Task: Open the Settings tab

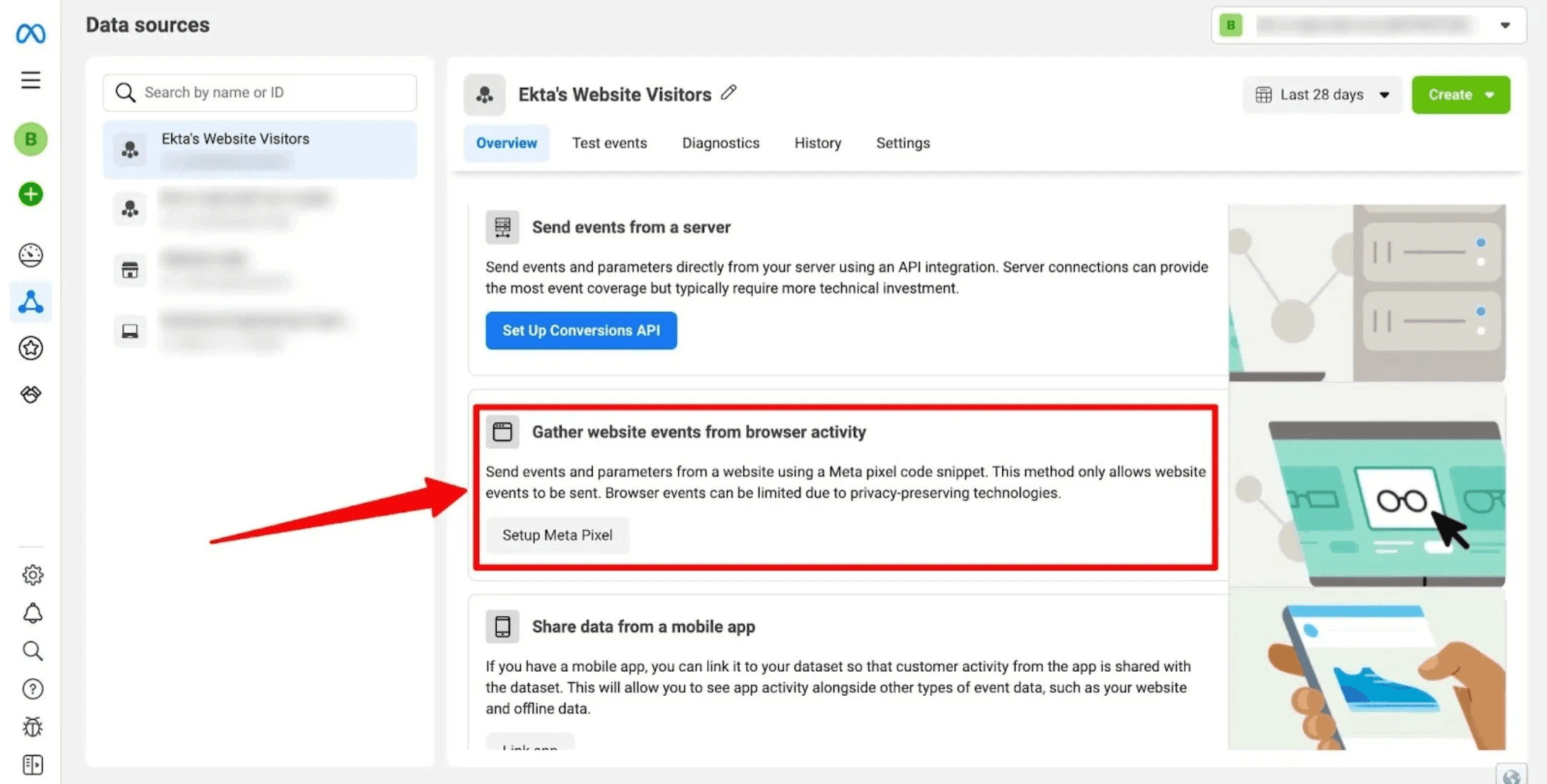Action: (x=903, y=143)
